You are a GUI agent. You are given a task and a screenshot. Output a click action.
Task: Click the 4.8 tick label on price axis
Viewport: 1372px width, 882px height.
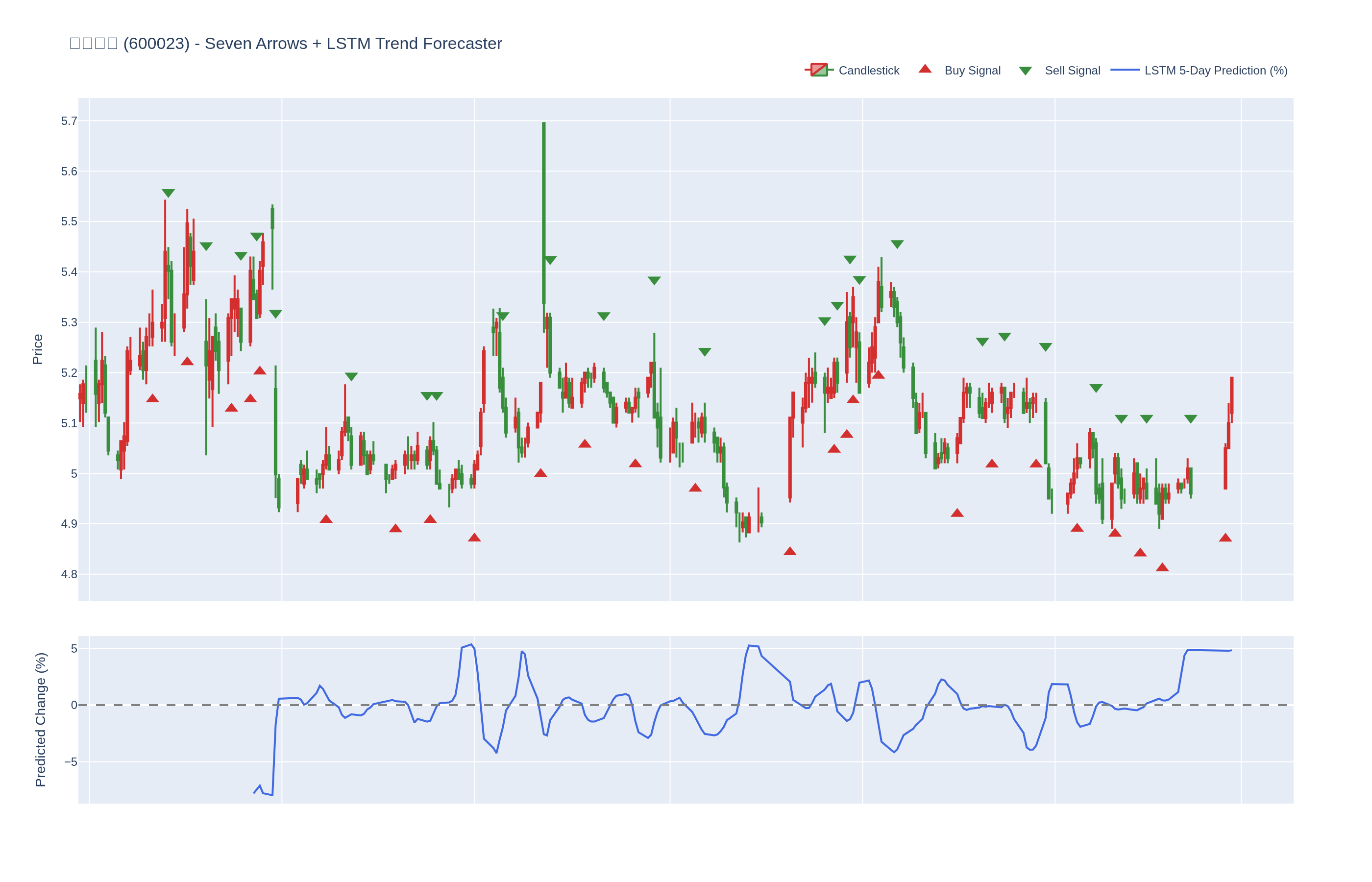pos(69,574)
